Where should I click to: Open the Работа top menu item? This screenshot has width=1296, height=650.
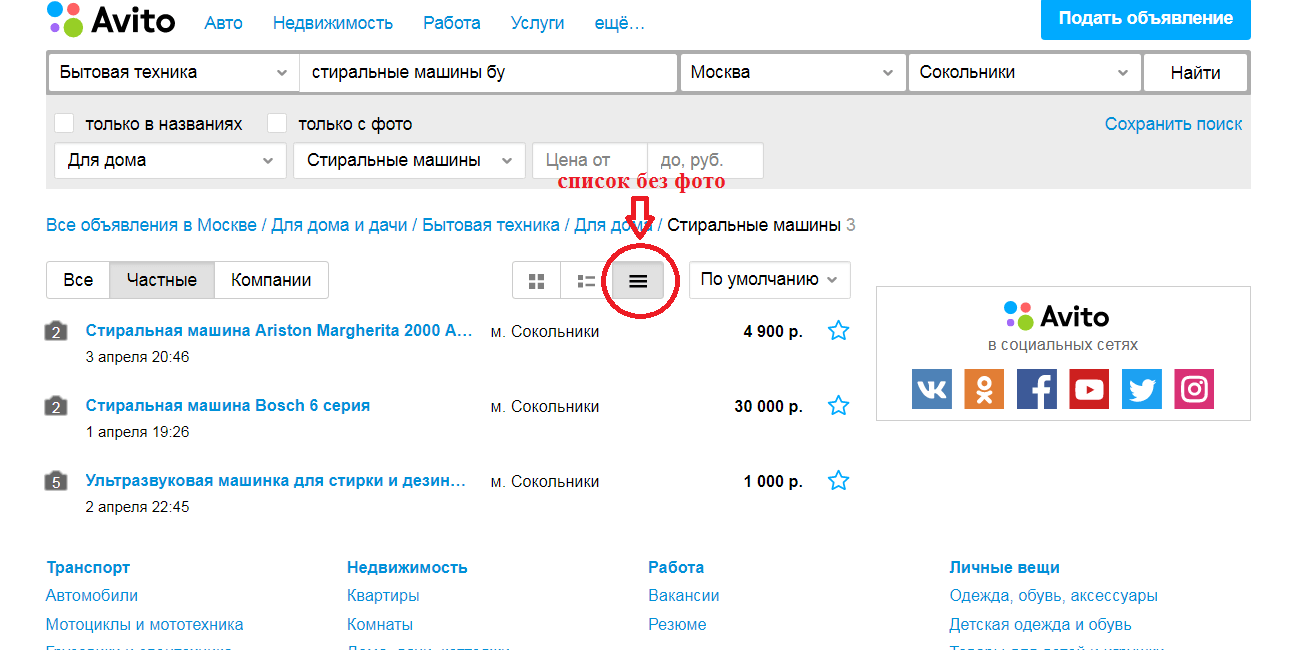pyautogui.click(x=452, y=23)
